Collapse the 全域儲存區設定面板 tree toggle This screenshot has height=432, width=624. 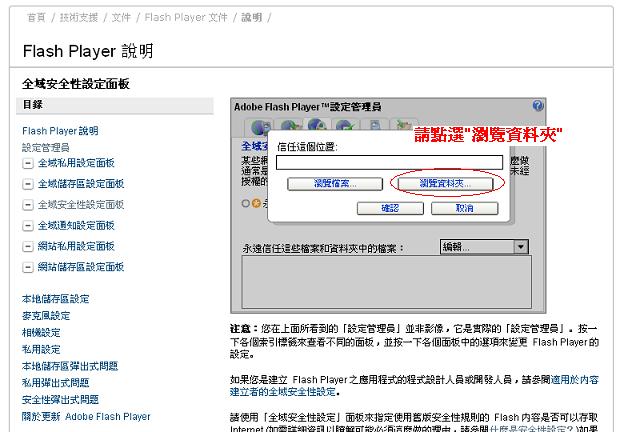click(x=27, y=184)
